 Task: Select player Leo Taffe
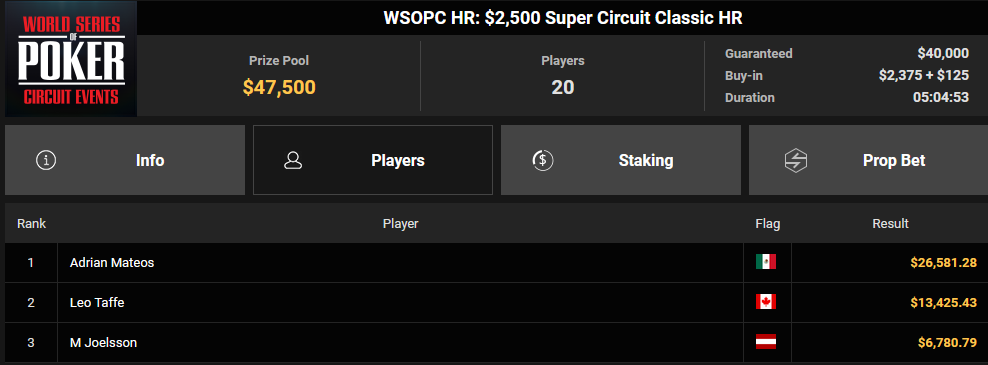click(x=97, y=303)
